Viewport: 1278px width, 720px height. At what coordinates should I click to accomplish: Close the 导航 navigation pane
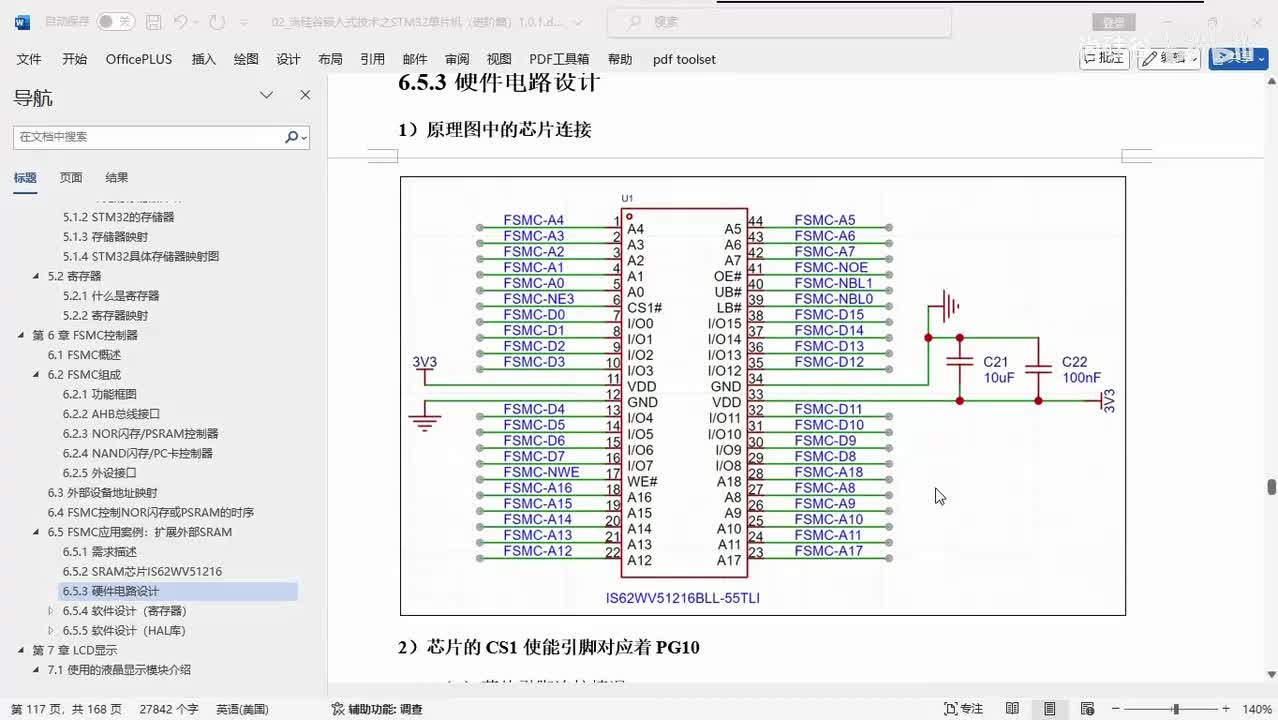pos(305,95)
